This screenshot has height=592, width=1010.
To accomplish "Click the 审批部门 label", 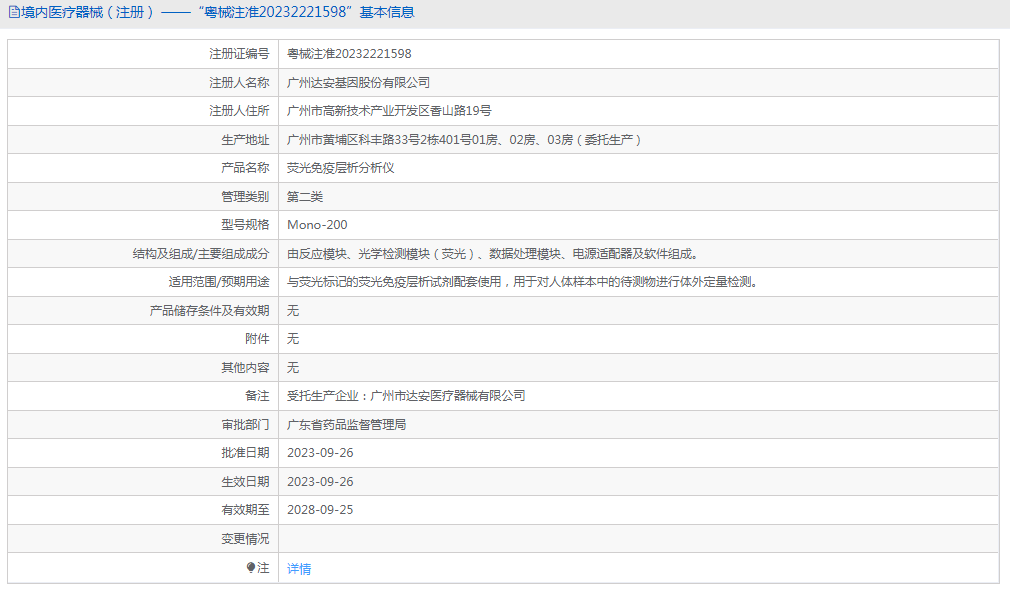I will [245, 425].
